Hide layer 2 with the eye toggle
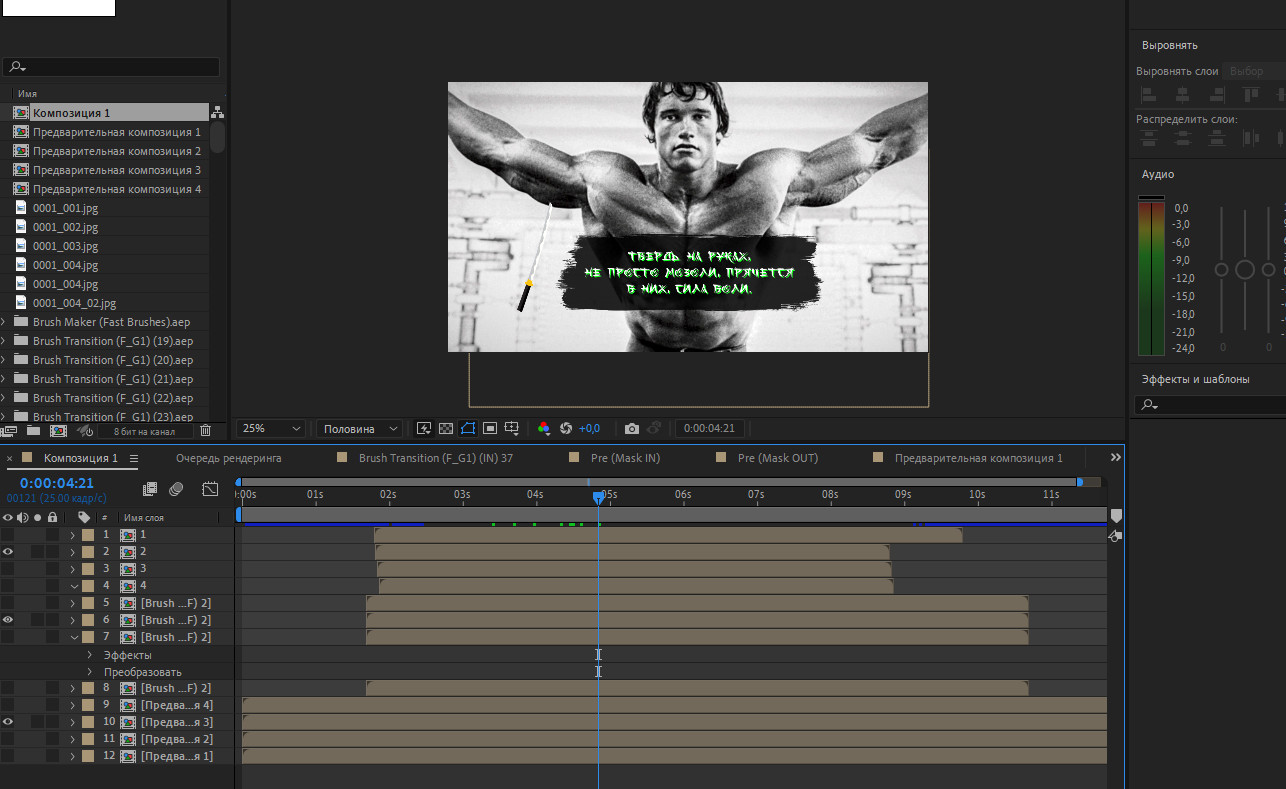This screenshot has width=1286, height=789. (x=8, y=552)
